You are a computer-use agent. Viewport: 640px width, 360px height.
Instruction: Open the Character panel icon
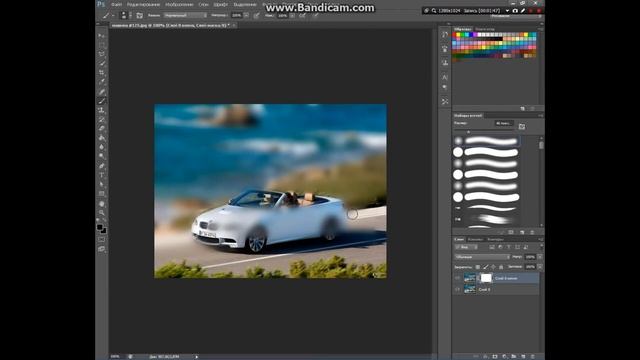[x=445, y=77]
